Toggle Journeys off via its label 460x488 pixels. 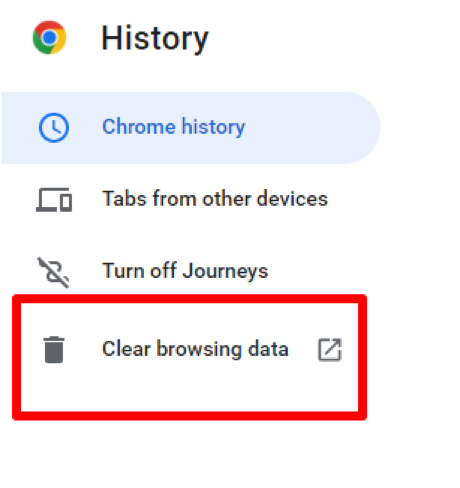[185, 271]
